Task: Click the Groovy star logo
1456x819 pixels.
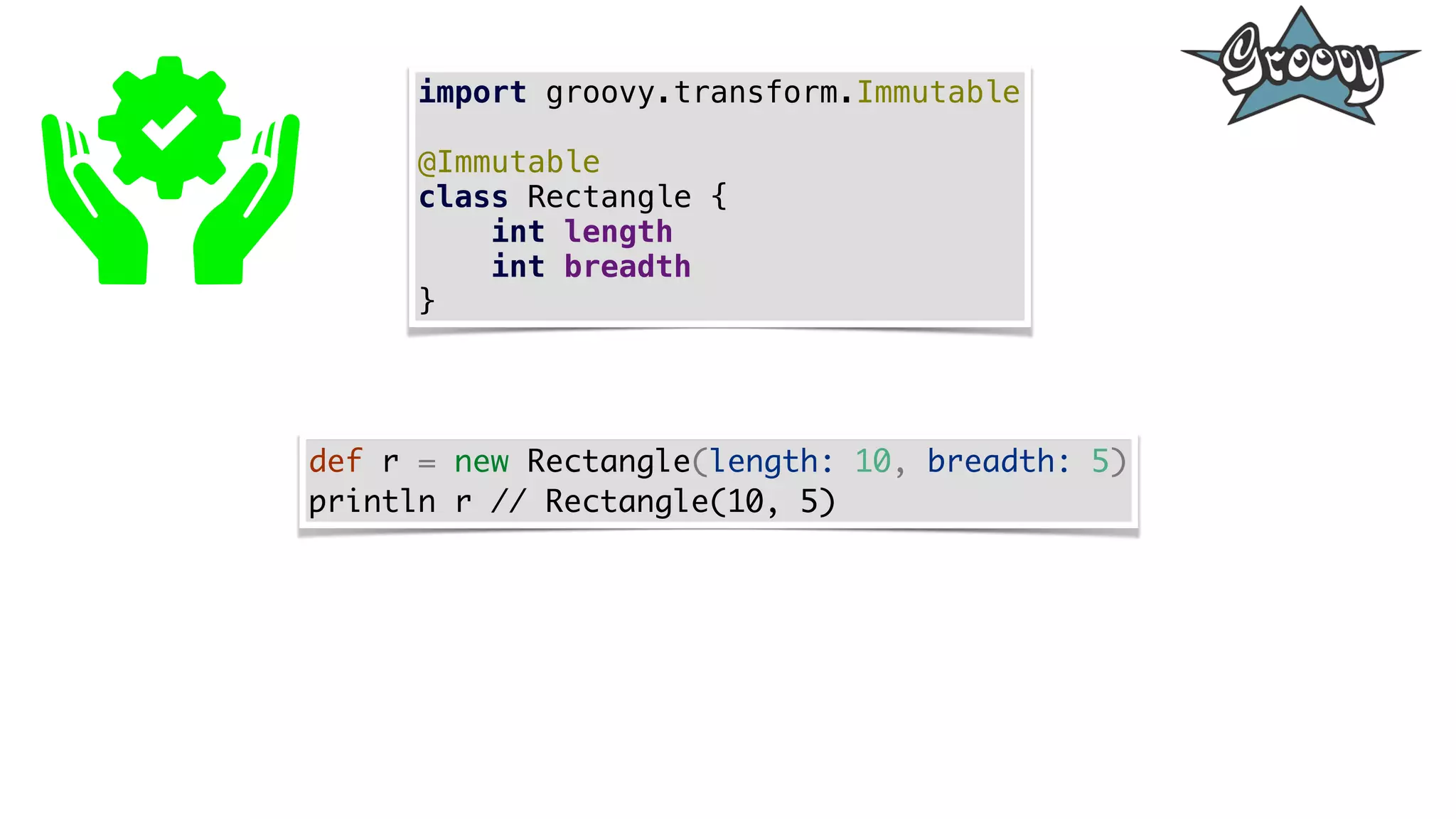Action: pyautogui.click(x=1301, y=66)
